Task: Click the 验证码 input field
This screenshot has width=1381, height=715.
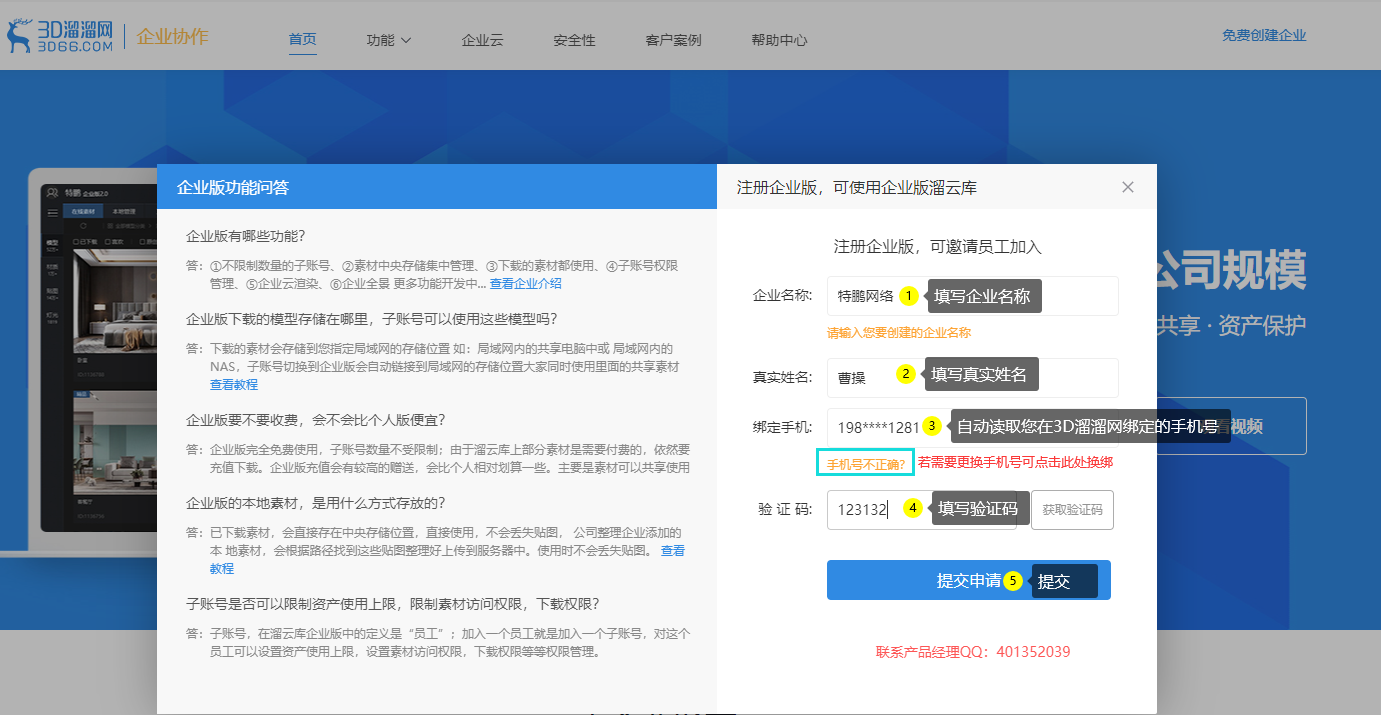Action: pyautogui.click(x=921, y=509)
